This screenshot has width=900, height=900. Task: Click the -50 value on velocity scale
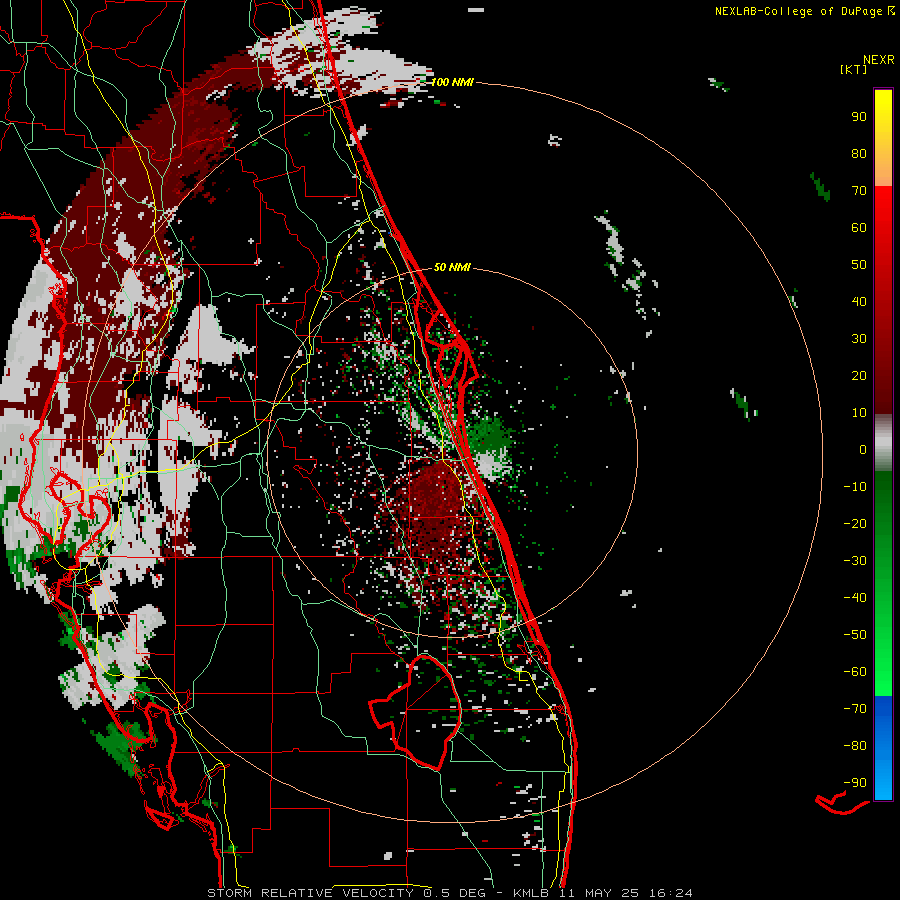click(x=855, y=635)
